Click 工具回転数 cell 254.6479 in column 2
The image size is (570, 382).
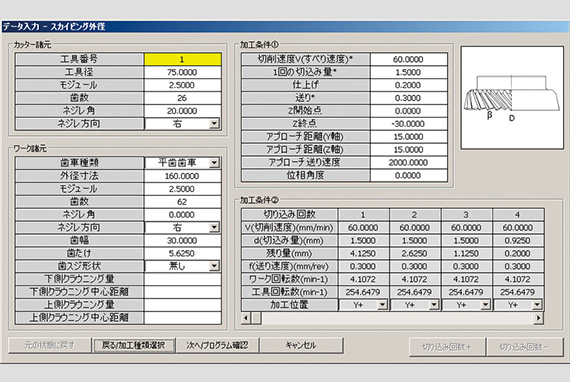coord(415,292)
